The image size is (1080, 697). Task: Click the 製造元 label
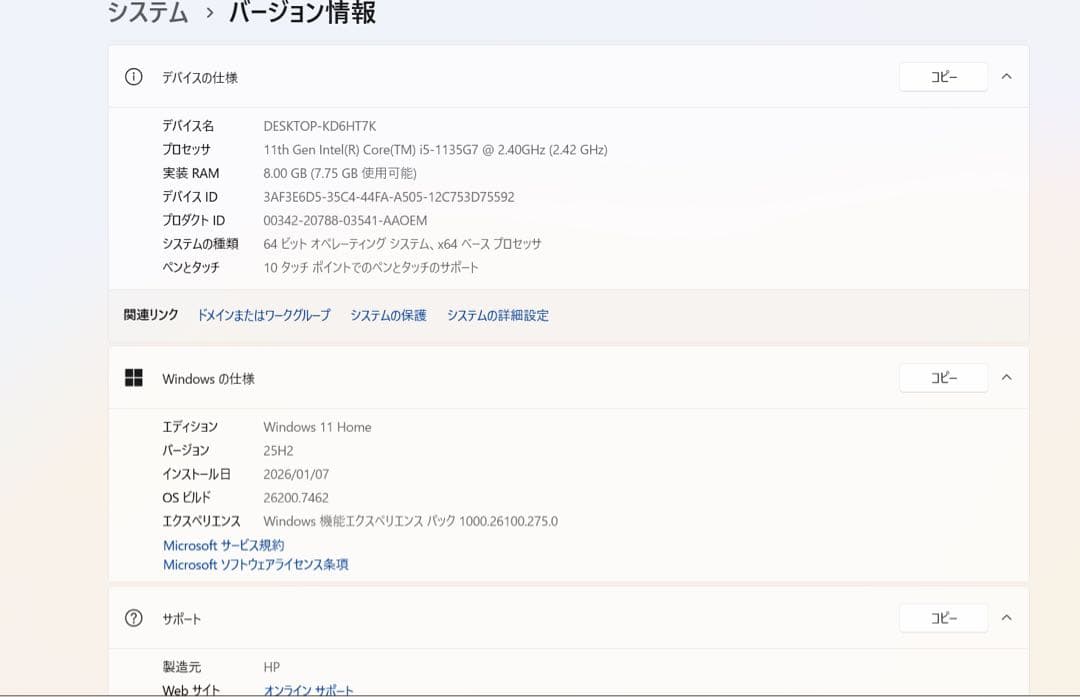[x=182, y=667]
